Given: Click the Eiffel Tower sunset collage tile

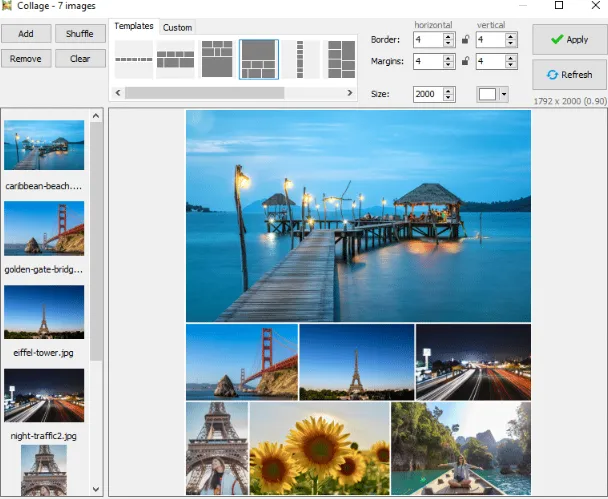Looking at the screenshot, I should pyautogui.click(x=357, y=362).
